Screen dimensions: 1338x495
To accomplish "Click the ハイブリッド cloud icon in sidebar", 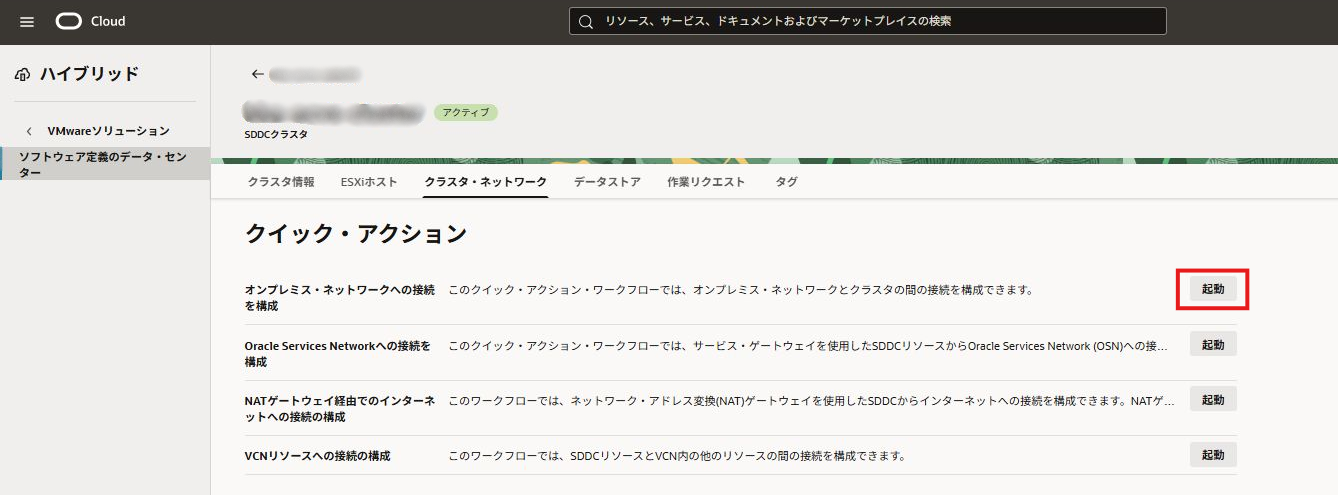I will tap(23, 74).
